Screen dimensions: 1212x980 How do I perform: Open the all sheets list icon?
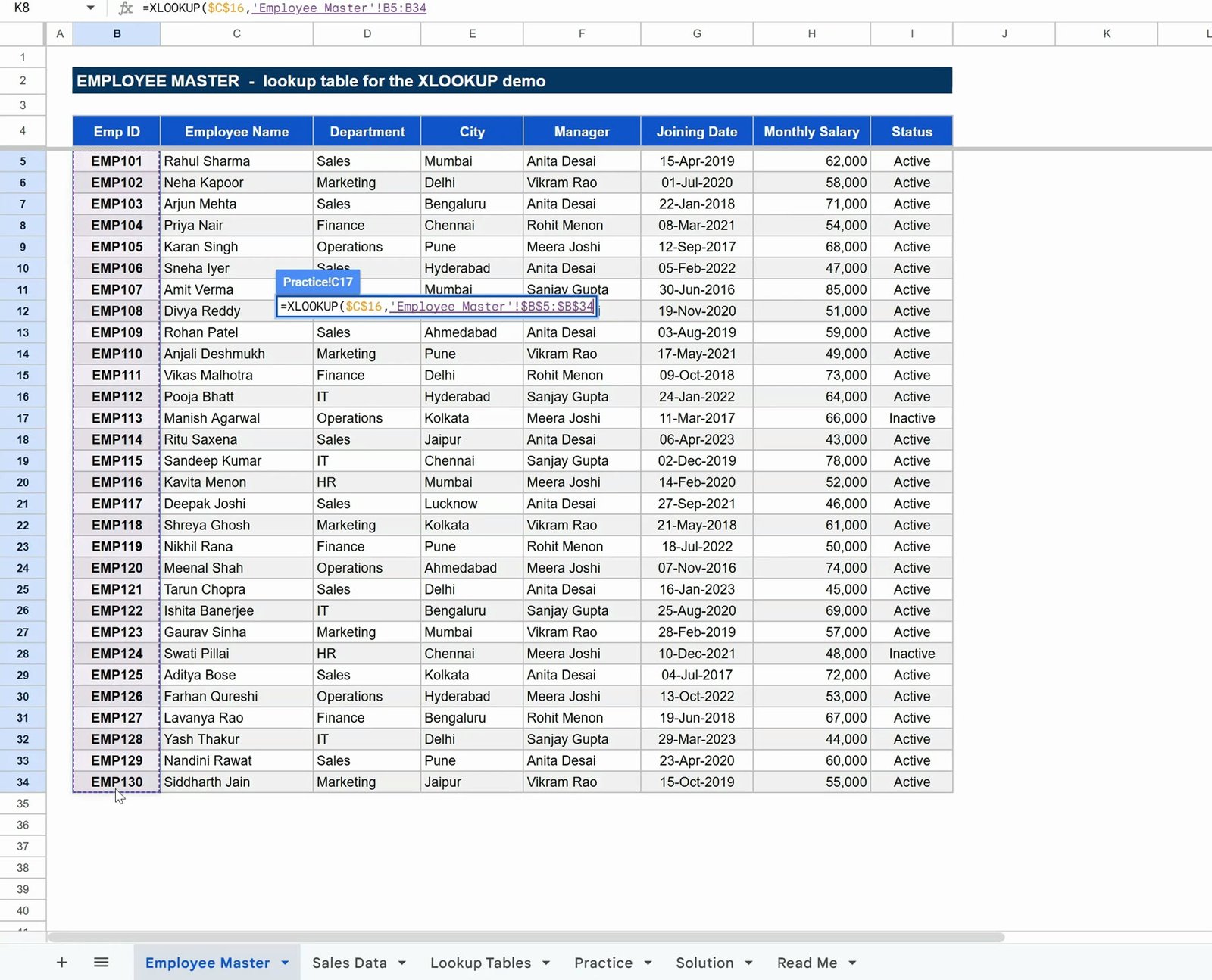102,963
